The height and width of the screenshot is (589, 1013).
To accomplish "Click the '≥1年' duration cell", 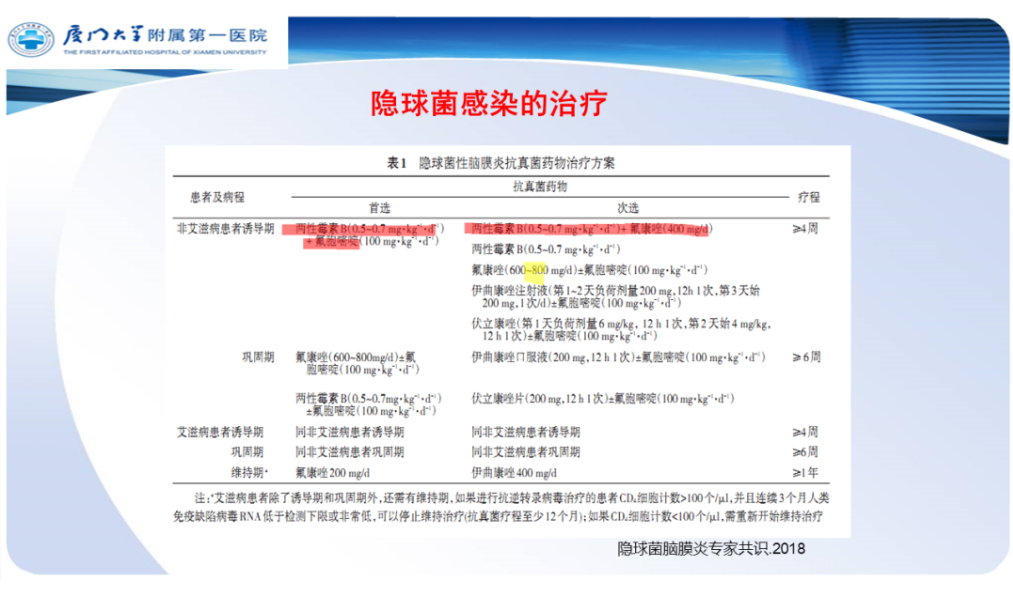I will (x=806, y=473).
